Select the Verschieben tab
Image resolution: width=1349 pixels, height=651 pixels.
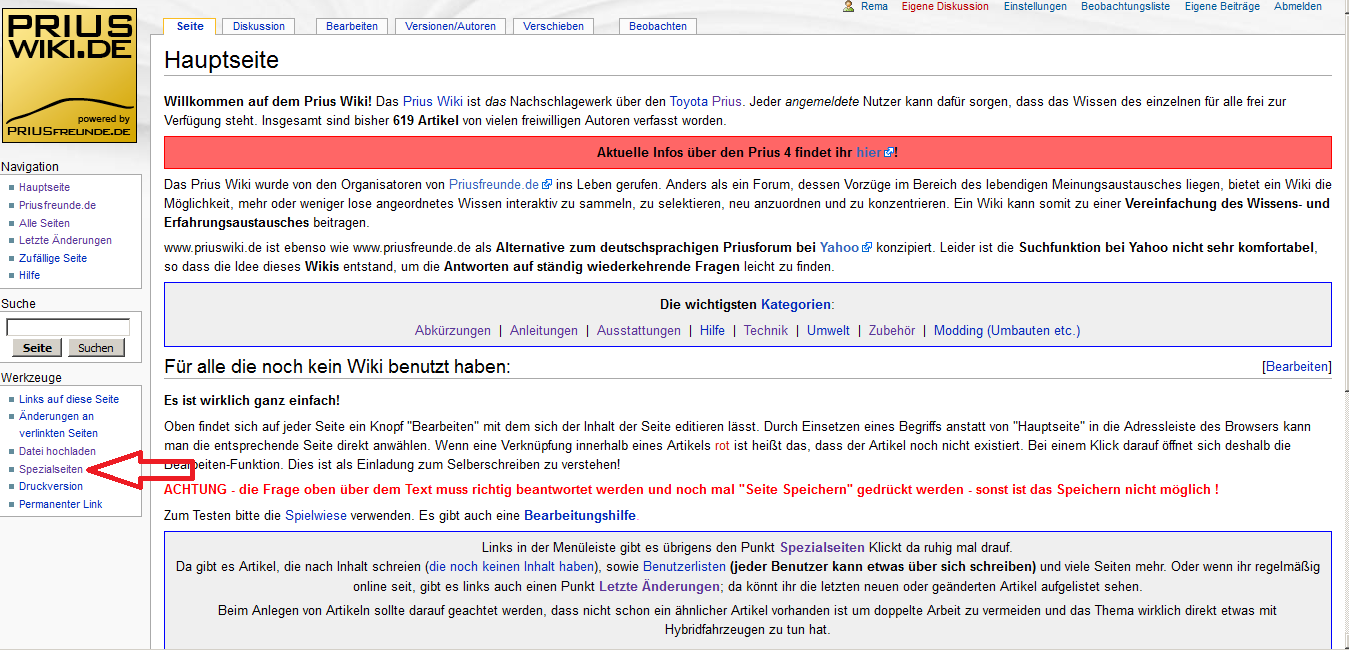click(553, 26)
